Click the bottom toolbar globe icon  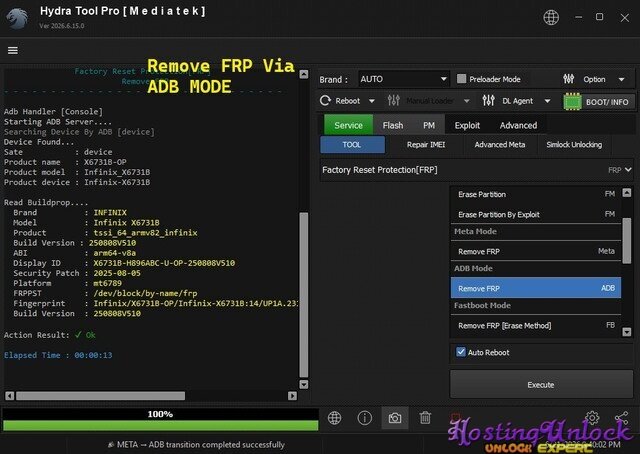coord(334,418)
